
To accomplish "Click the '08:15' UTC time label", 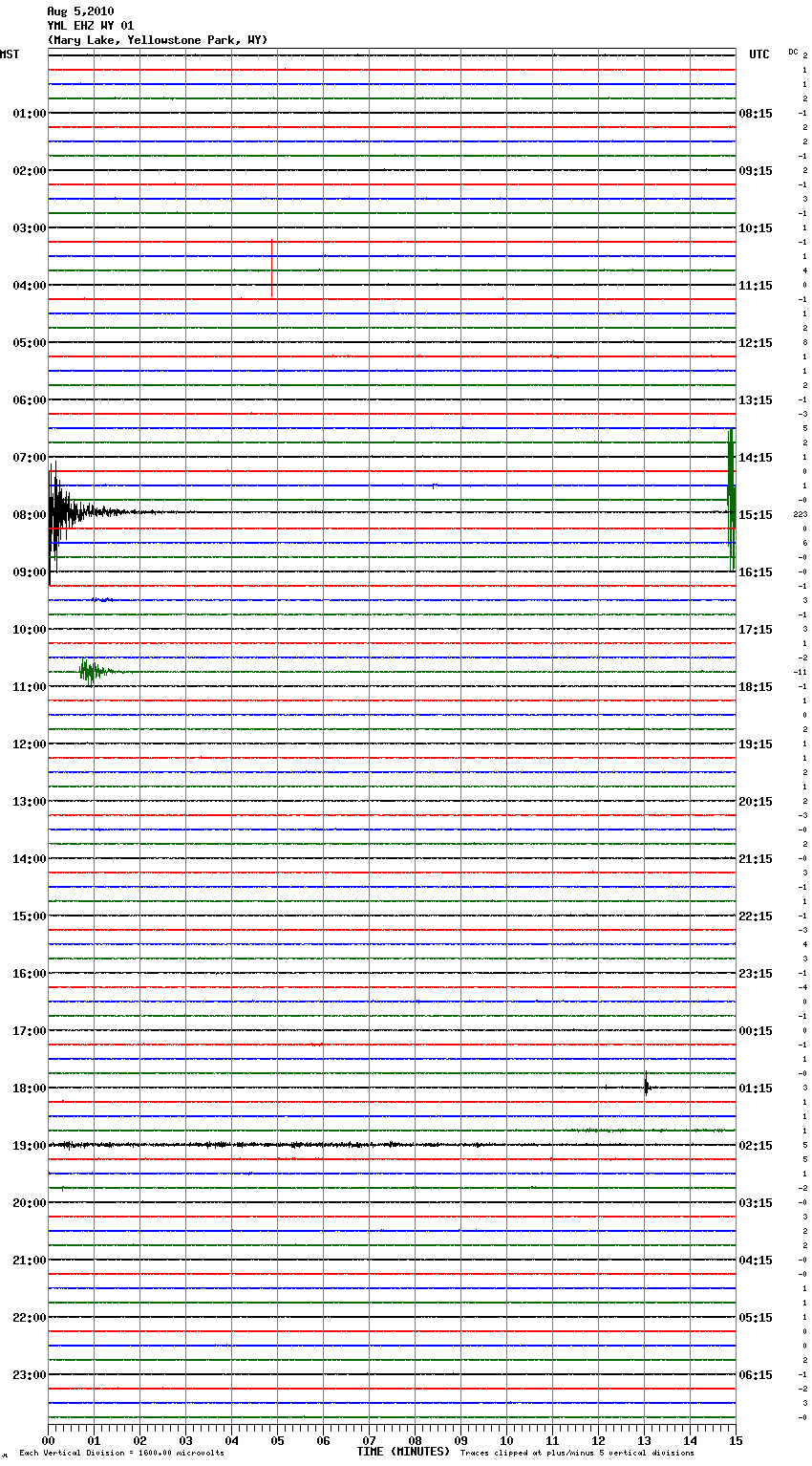I will coord(756,114).
